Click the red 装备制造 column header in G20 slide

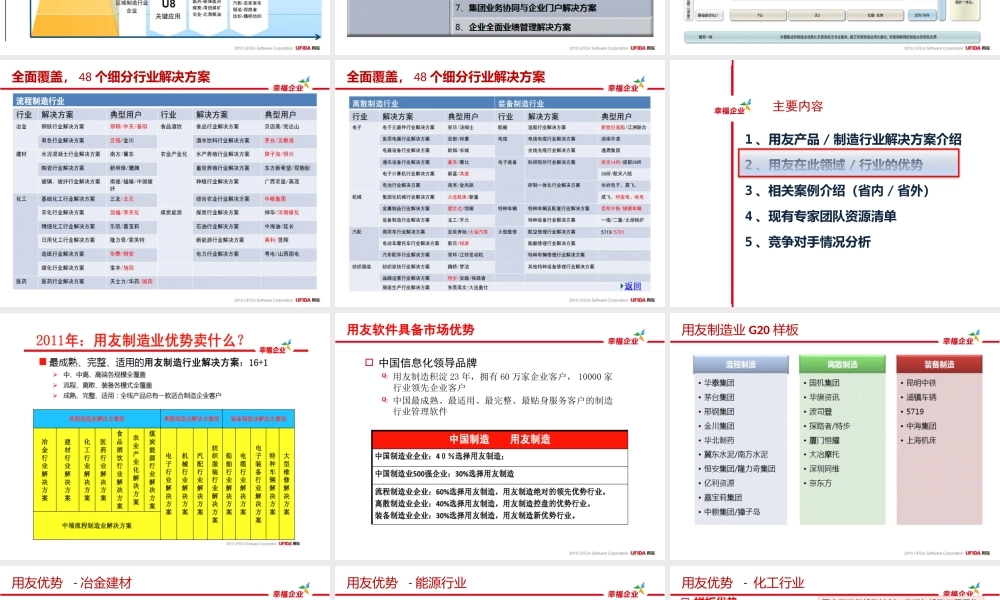click(939, 364)
